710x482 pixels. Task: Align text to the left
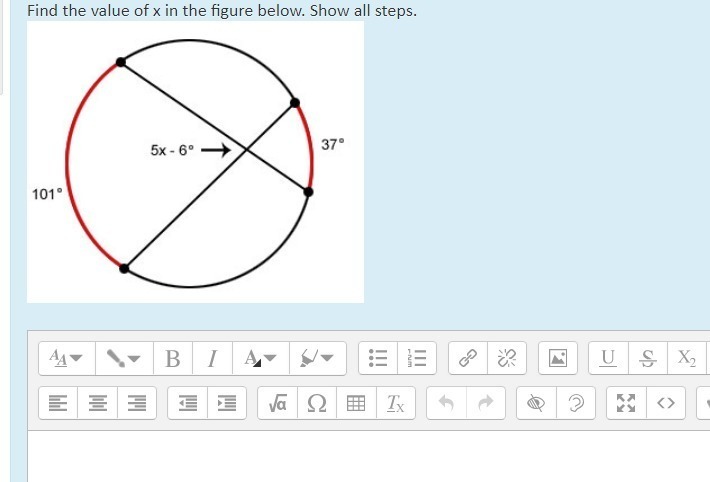point(57,403)
